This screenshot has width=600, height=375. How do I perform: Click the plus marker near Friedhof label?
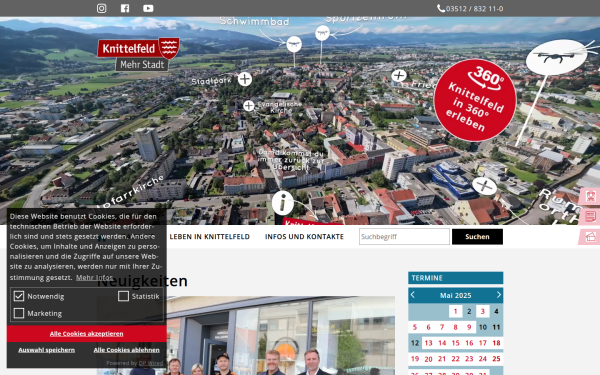point(399,76)
